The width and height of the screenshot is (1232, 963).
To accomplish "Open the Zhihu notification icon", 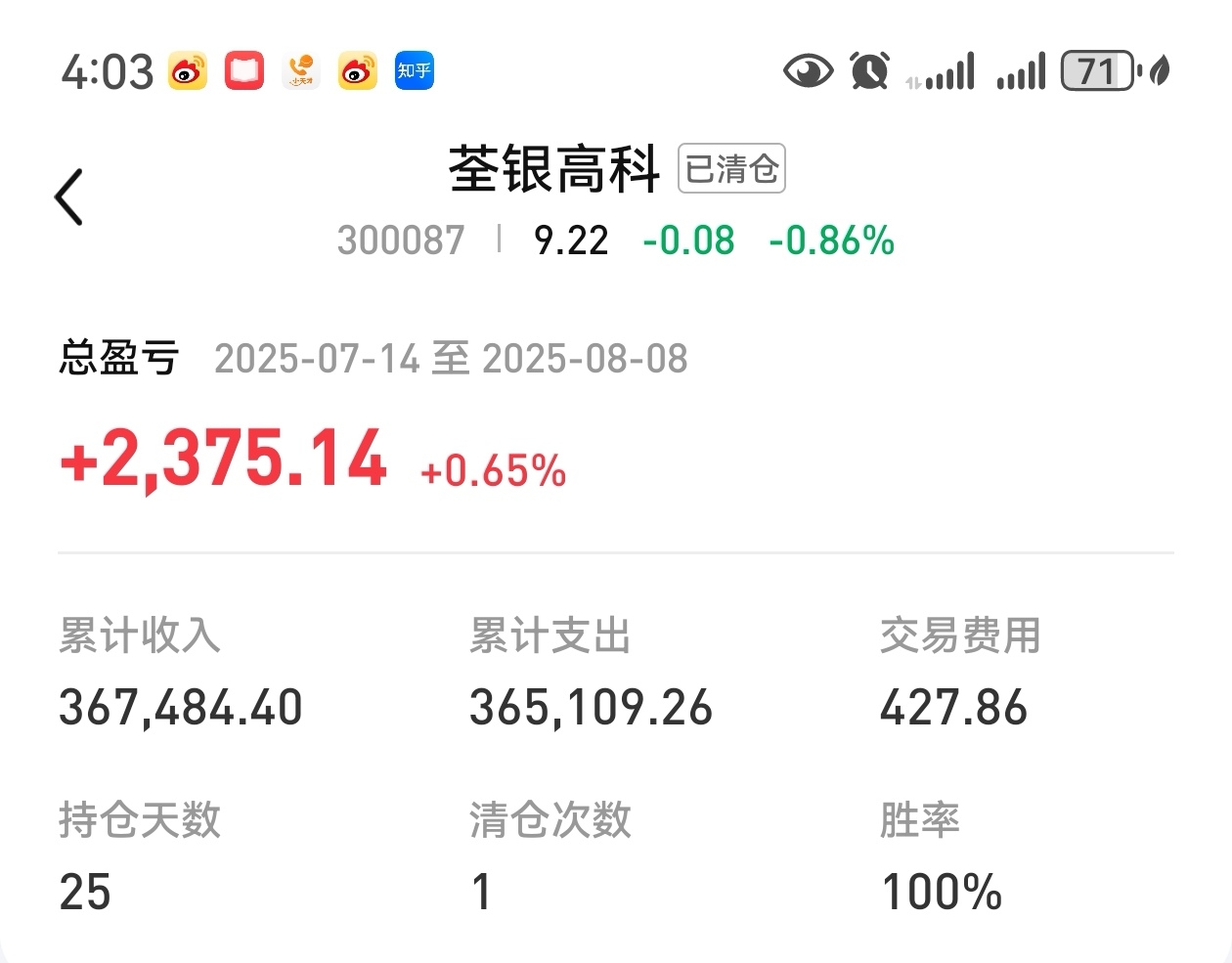I will [x=415, y=71].
